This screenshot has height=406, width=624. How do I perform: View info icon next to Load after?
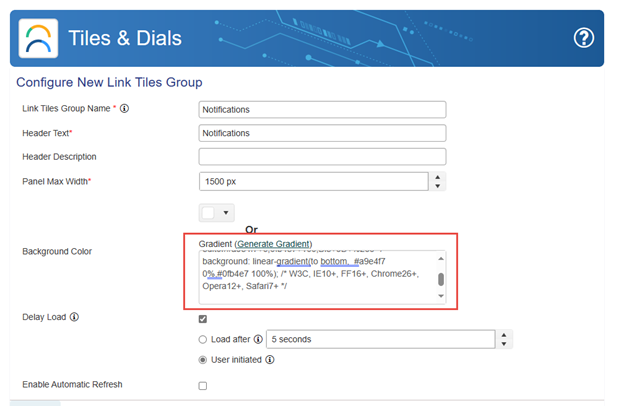click(258, 339)
